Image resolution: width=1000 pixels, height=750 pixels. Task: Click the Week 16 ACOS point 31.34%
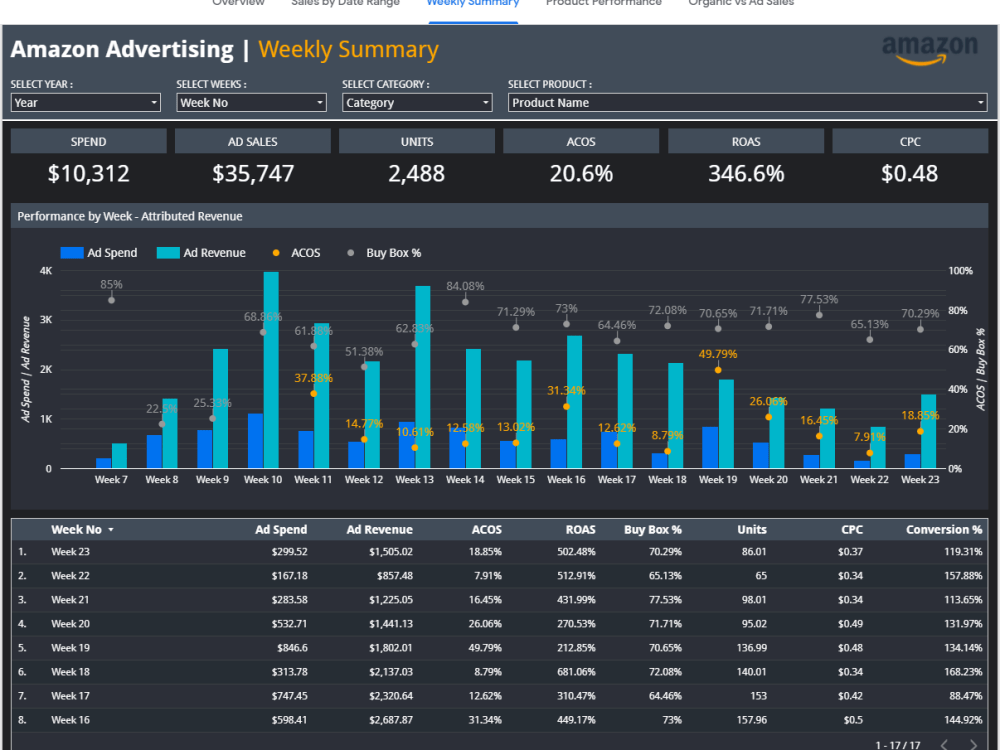click(x=566, y=406)
